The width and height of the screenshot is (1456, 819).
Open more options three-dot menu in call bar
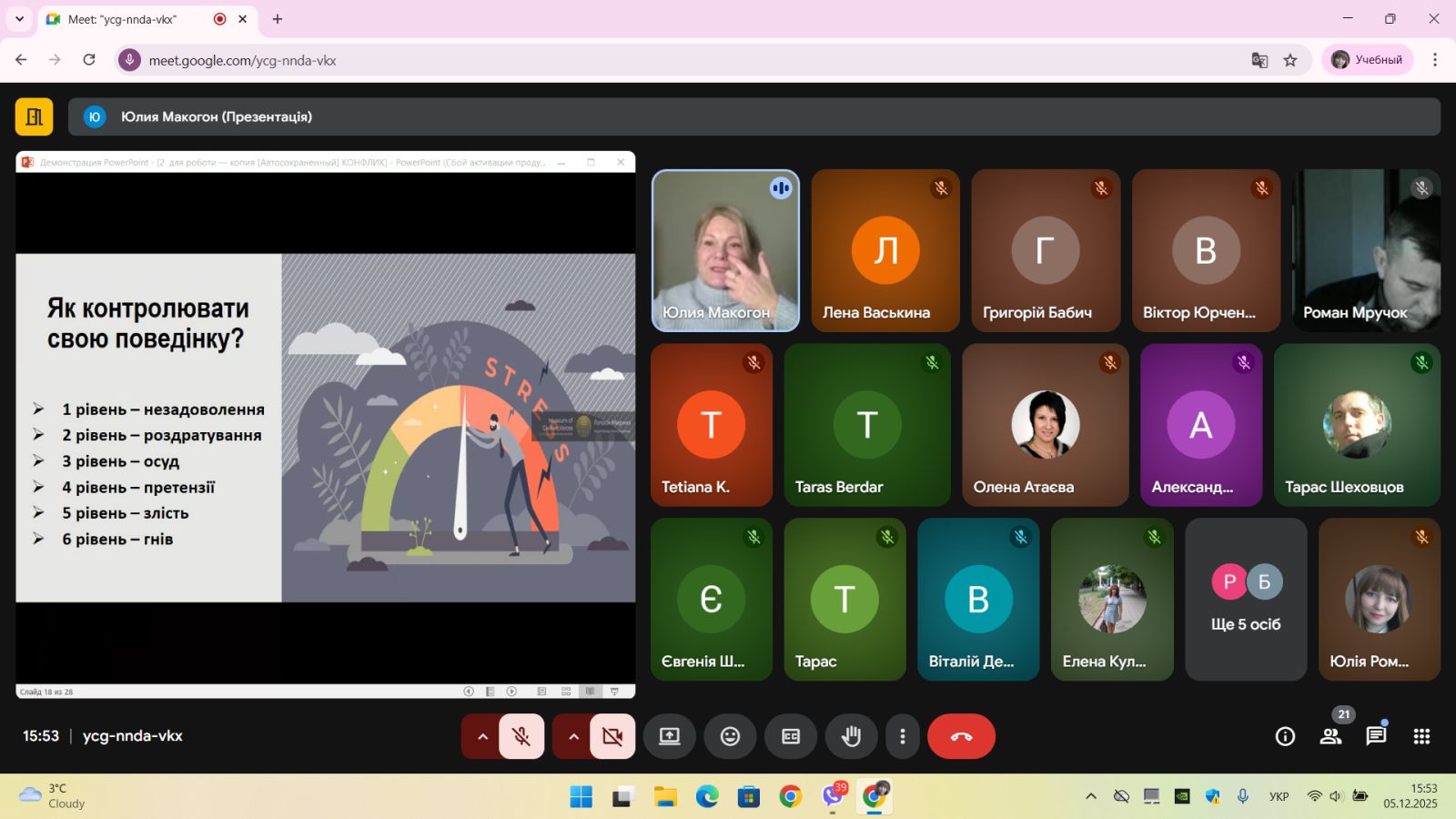902,736
